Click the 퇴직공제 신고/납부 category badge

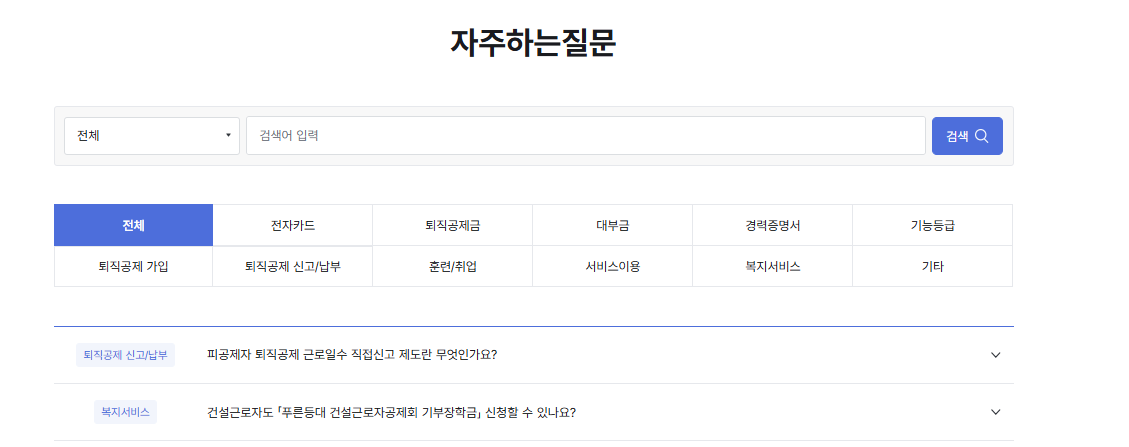(x=125, y=355)
